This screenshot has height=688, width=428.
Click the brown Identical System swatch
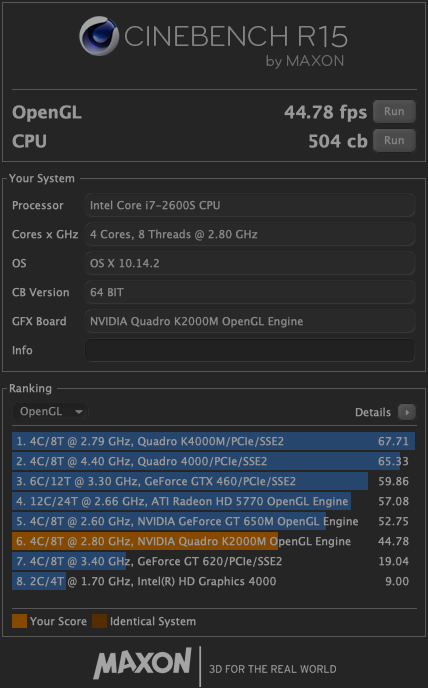click(100, 621)
